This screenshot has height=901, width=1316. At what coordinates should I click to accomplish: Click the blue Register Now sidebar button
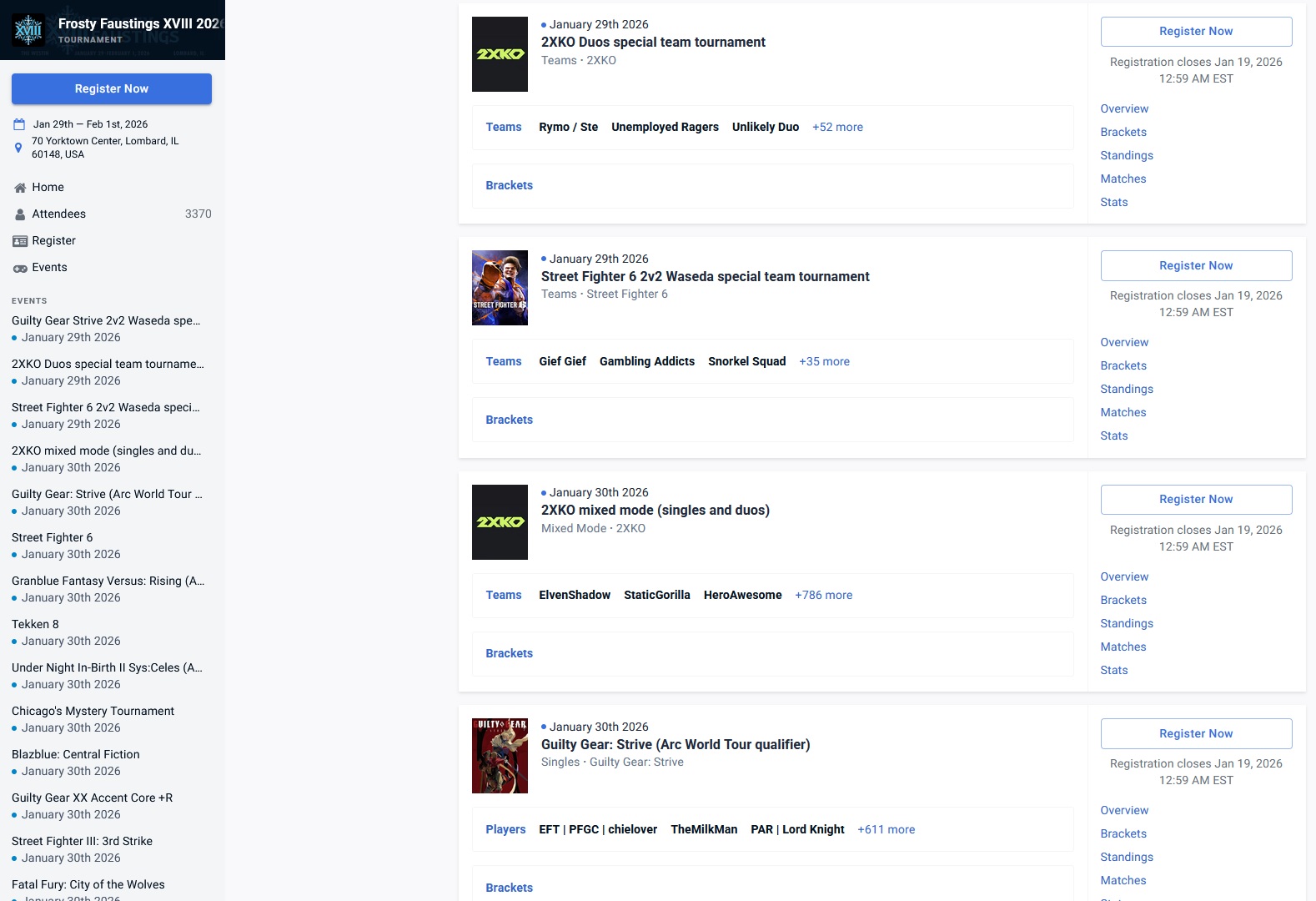tap(112, 89)
